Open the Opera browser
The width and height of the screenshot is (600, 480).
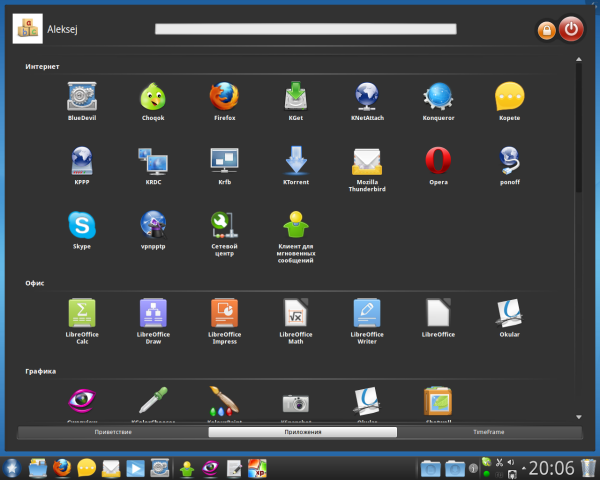click(x=438, y=165)
